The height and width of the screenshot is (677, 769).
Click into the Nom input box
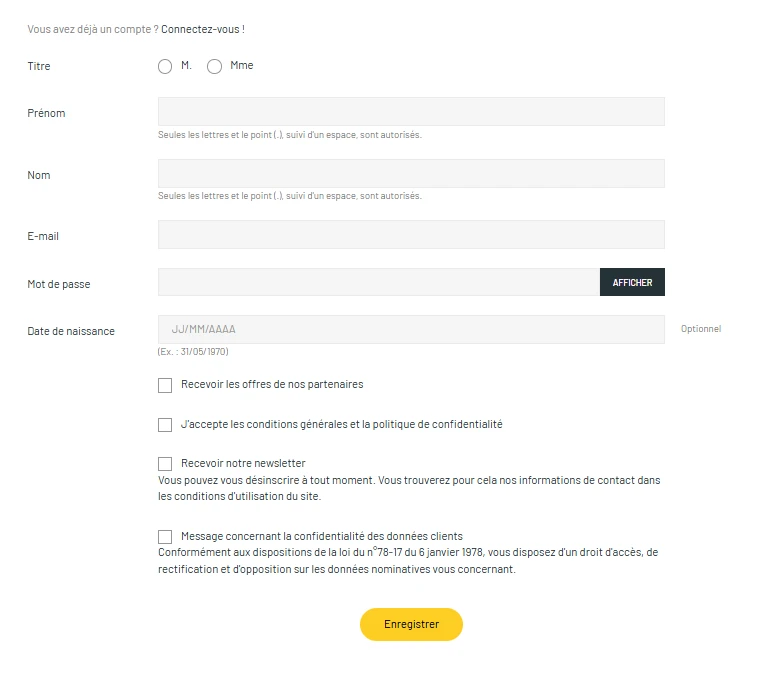point(411,173)
